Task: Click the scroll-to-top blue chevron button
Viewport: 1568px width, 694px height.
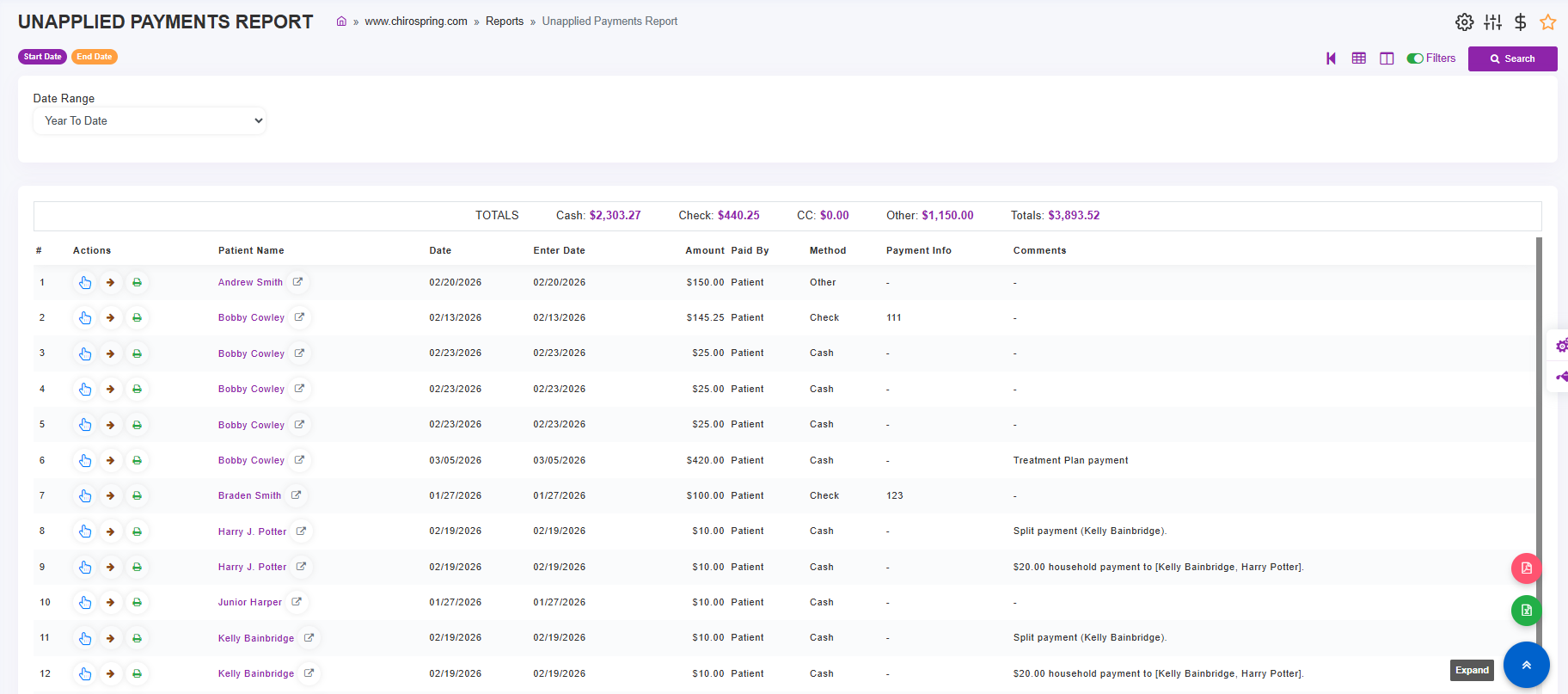Action: point(1526,665)
